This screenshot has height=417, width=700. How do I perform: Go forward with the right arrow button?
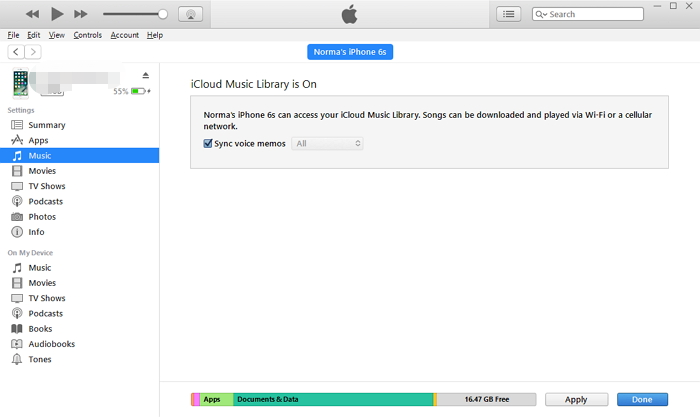click(33, 52)
